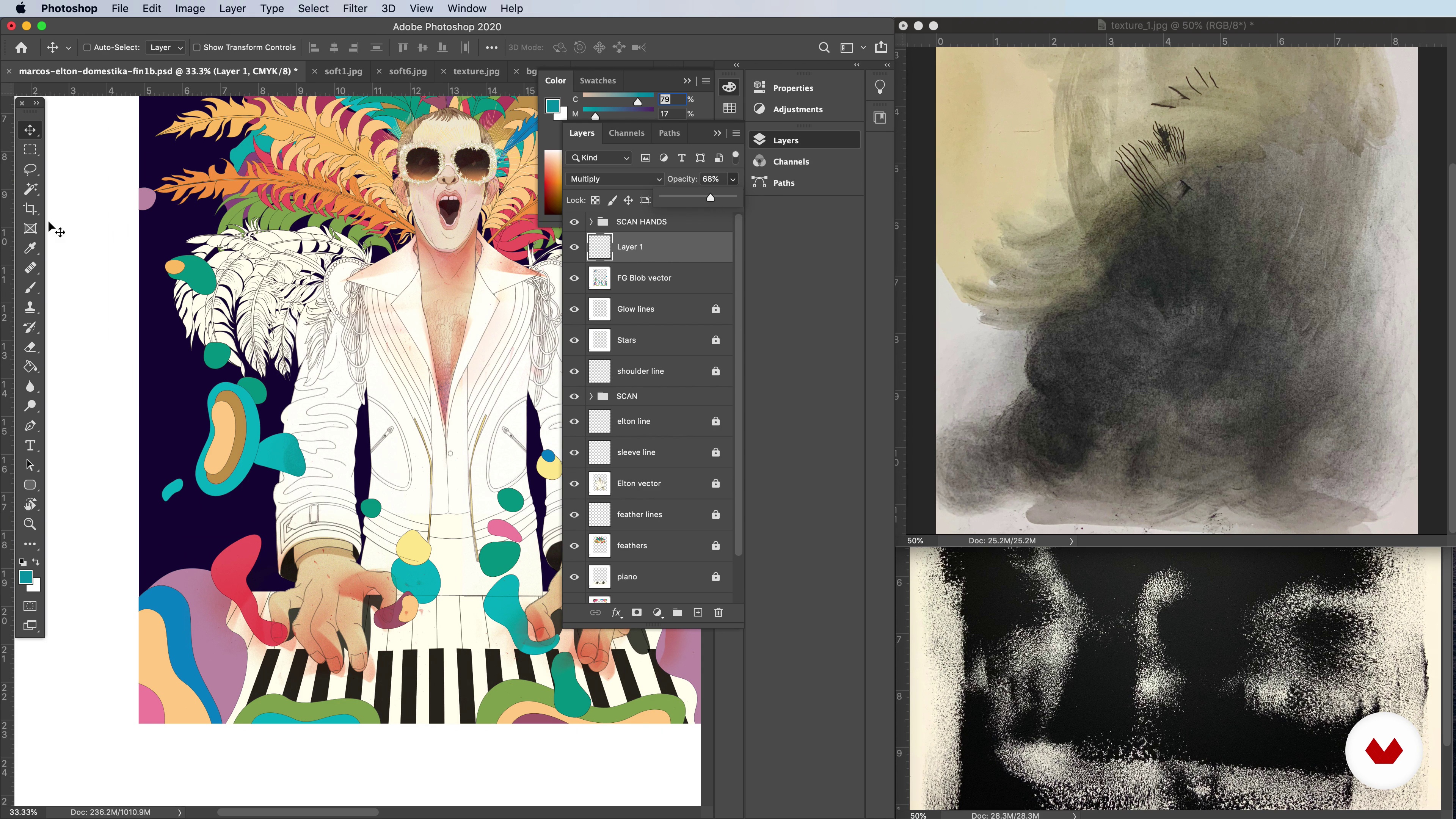
Task: Hide the Elton vector layer
Action: (574, 484)
